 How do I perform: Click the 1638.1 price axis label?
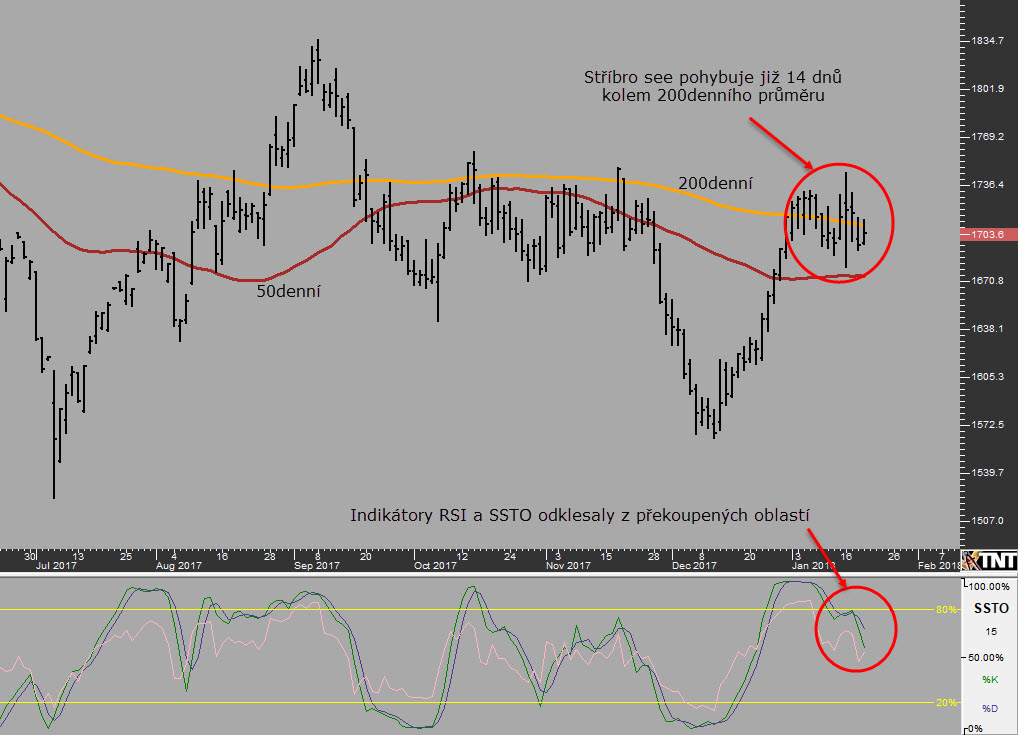pyautogui.click(x=987, y=329)
